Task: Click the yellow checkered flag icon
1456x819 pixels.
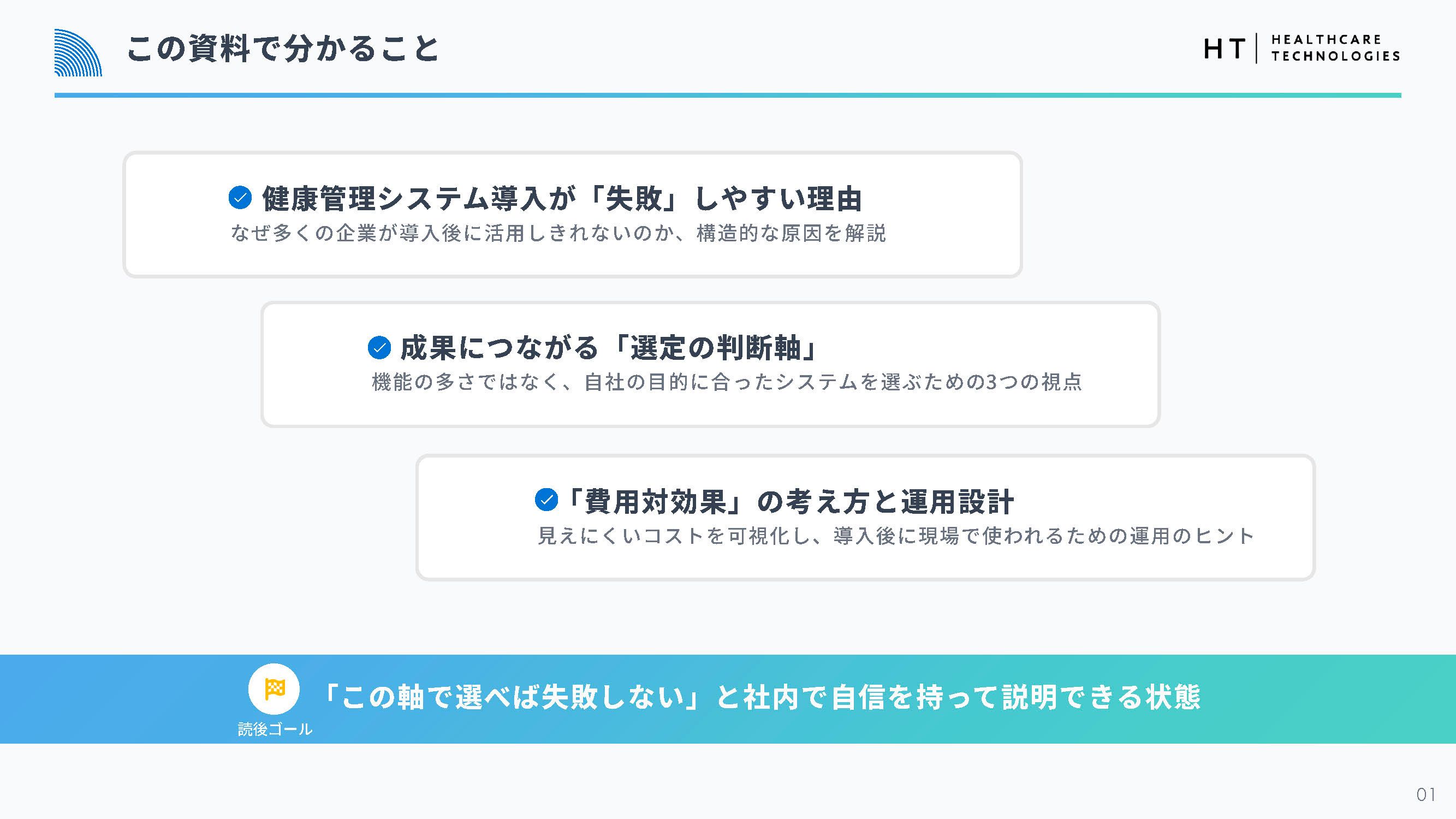Action: pyautogui.click(x=274, y=689)
